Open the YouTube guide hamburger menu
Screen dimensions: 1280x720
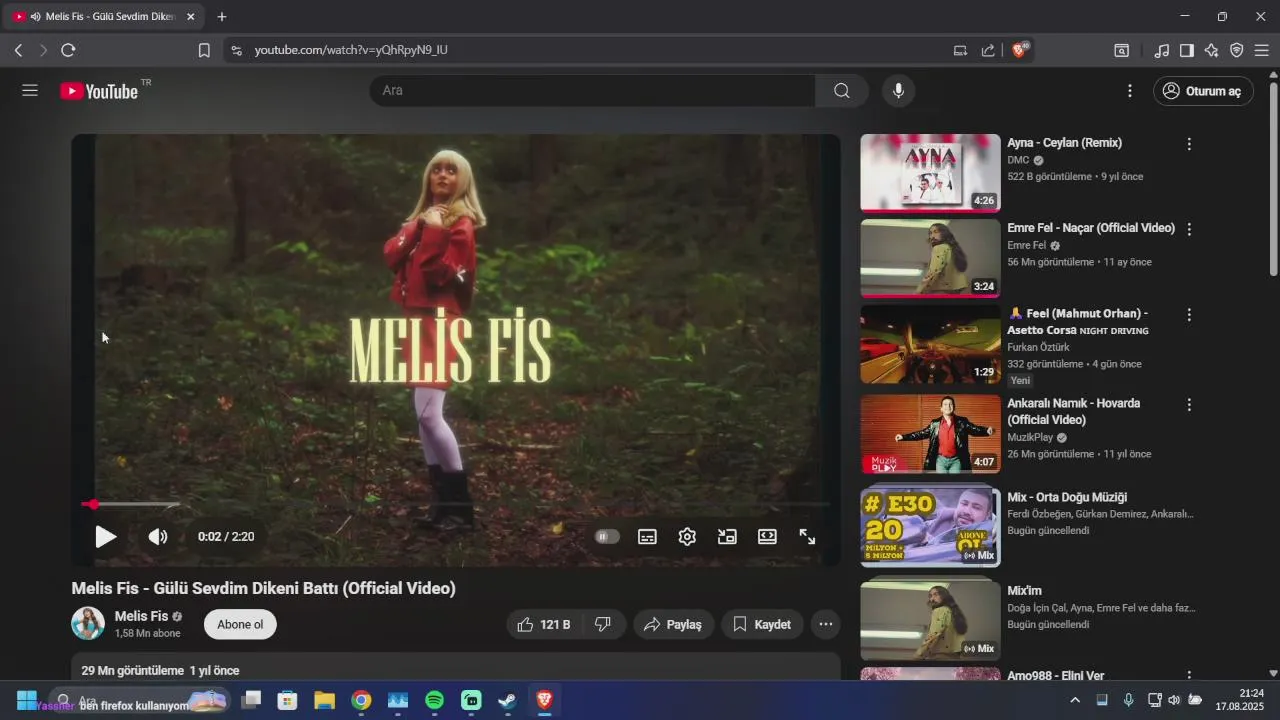30,91
